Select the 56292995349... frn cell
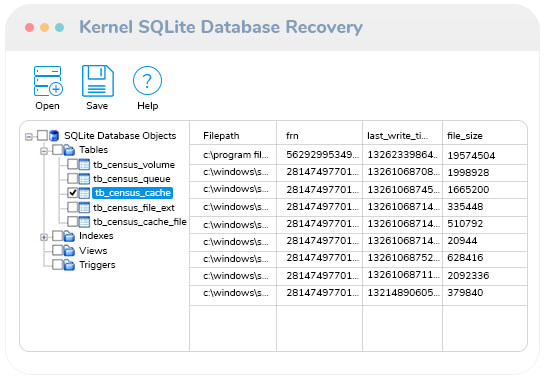545x380 pixels. click(319, 155)
